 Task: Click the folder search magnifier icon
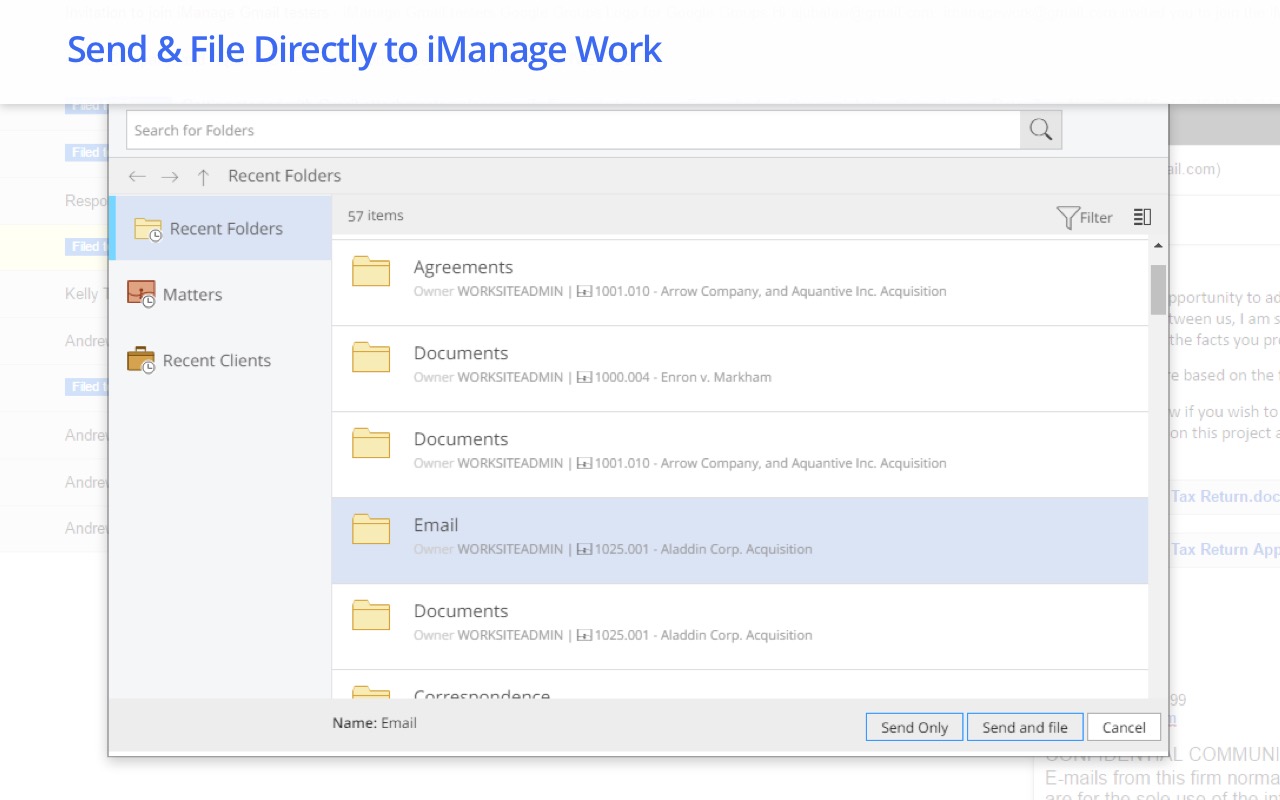1040,129
